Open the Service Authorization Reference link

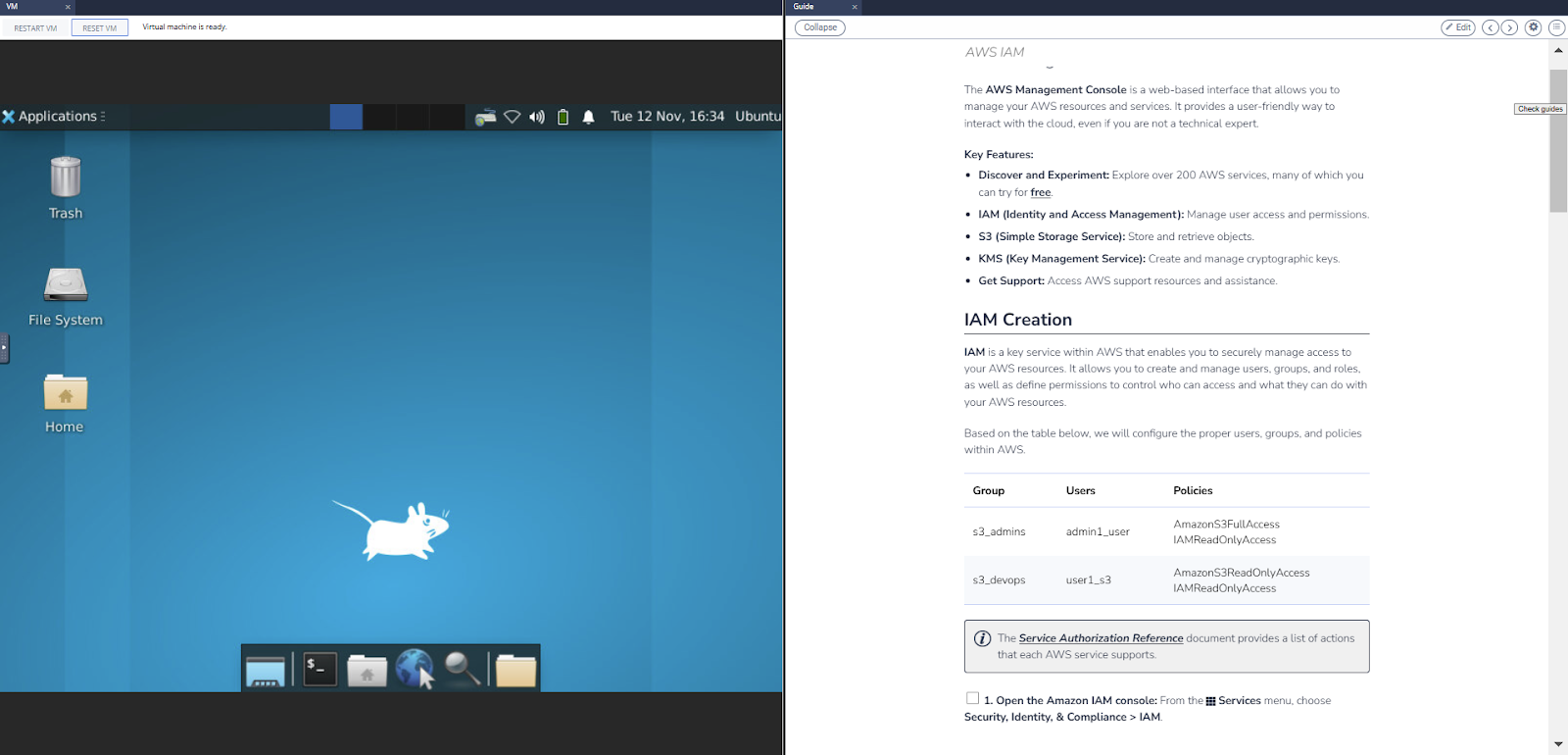coord(1101,638)
